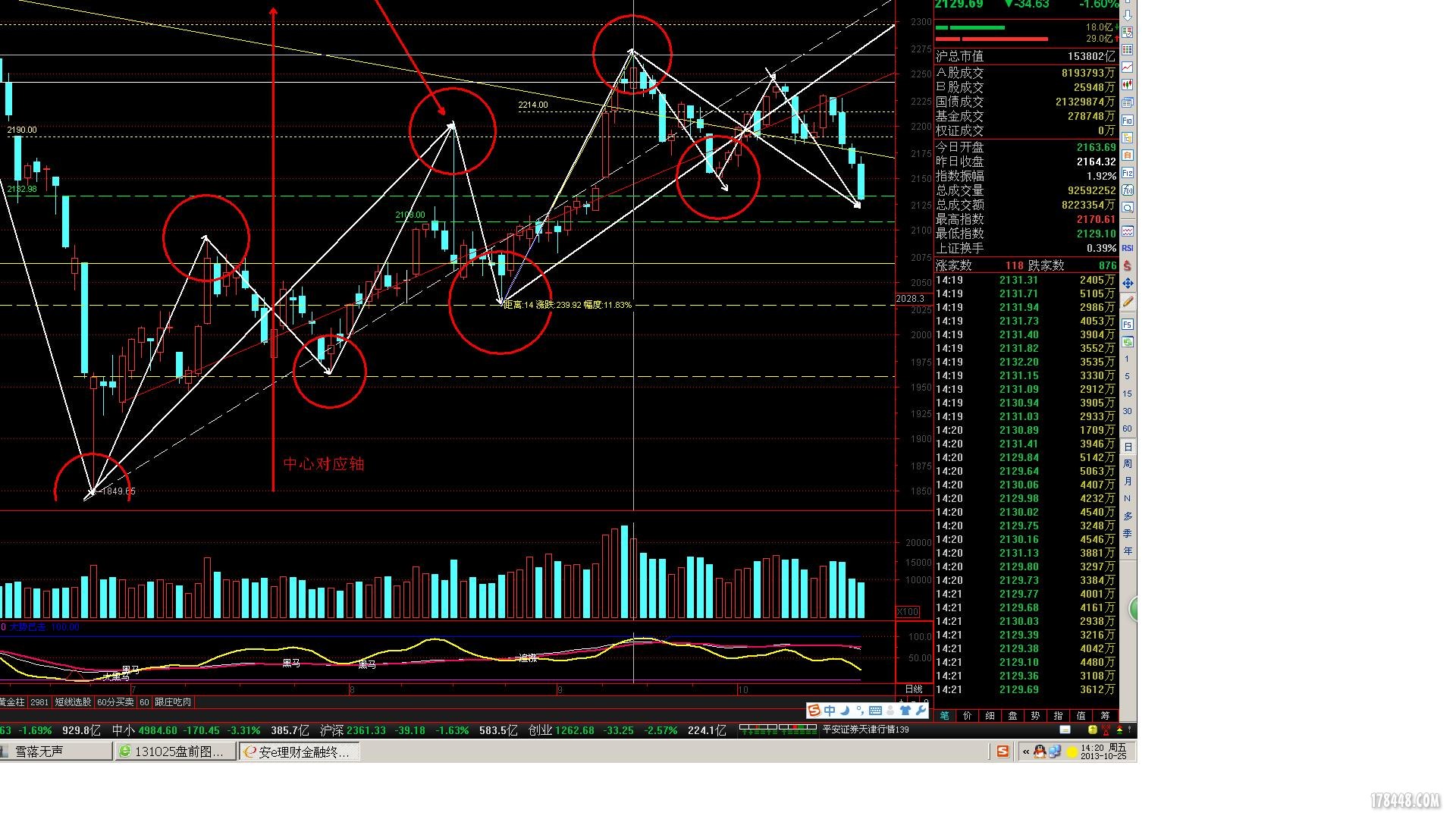Click '跟庄吃肉' indicator button
The image size is (1456, 819).
click(x=173, y=702)
